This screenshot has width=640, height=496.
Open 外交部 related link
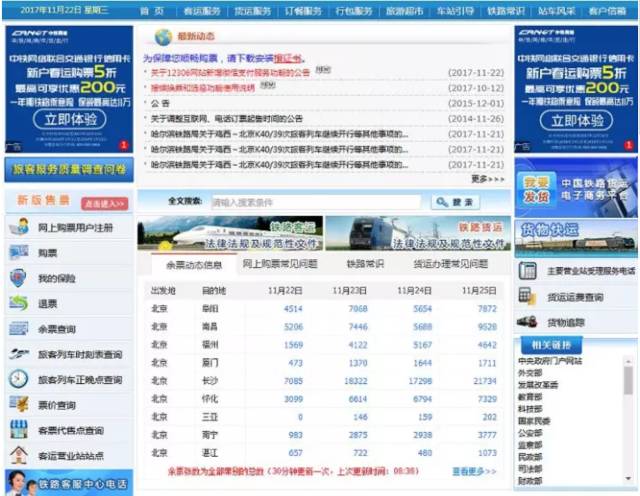pyautogui.click(x=530, y=373)
